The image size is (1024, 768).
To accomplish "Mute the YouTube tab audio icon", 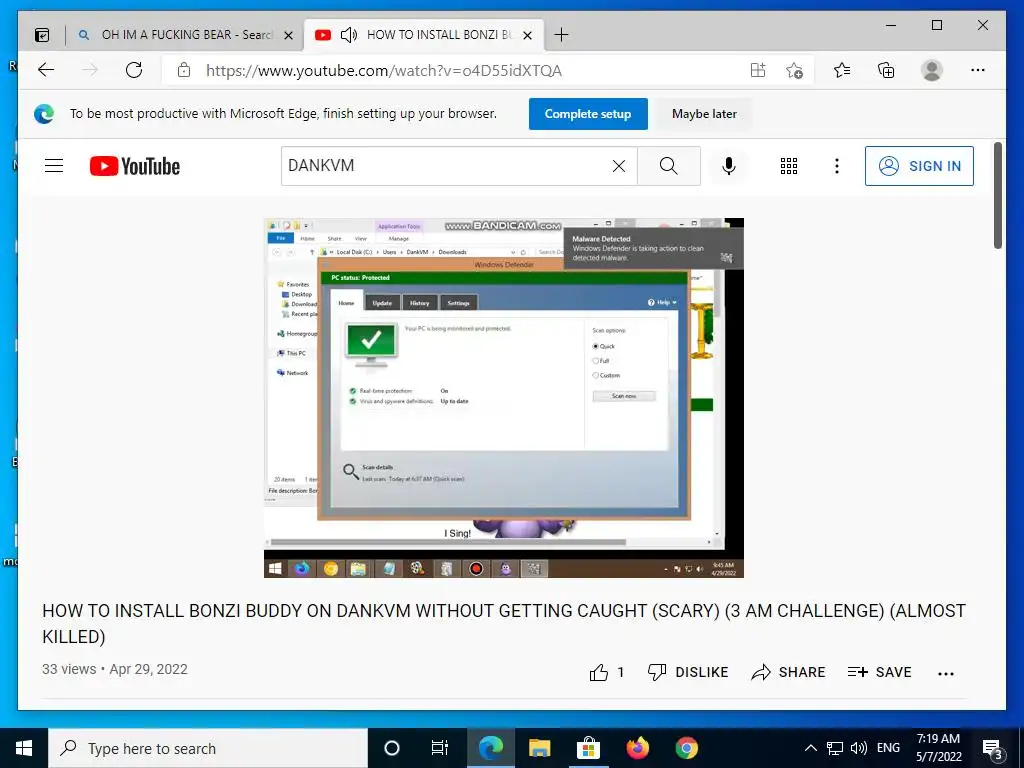I will pyautogui.click(x=349, y=35).
